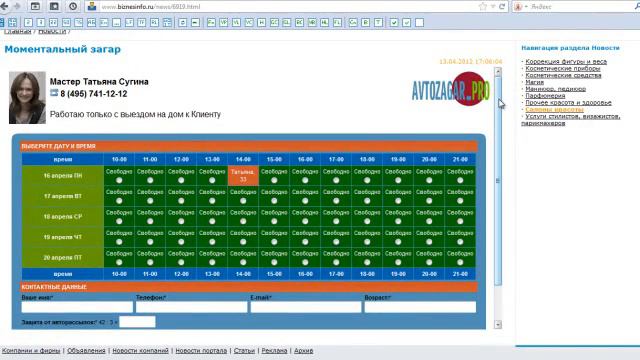Click the Главная breadcrumb link
640x360 pixels.
click(x=18, y=31)
